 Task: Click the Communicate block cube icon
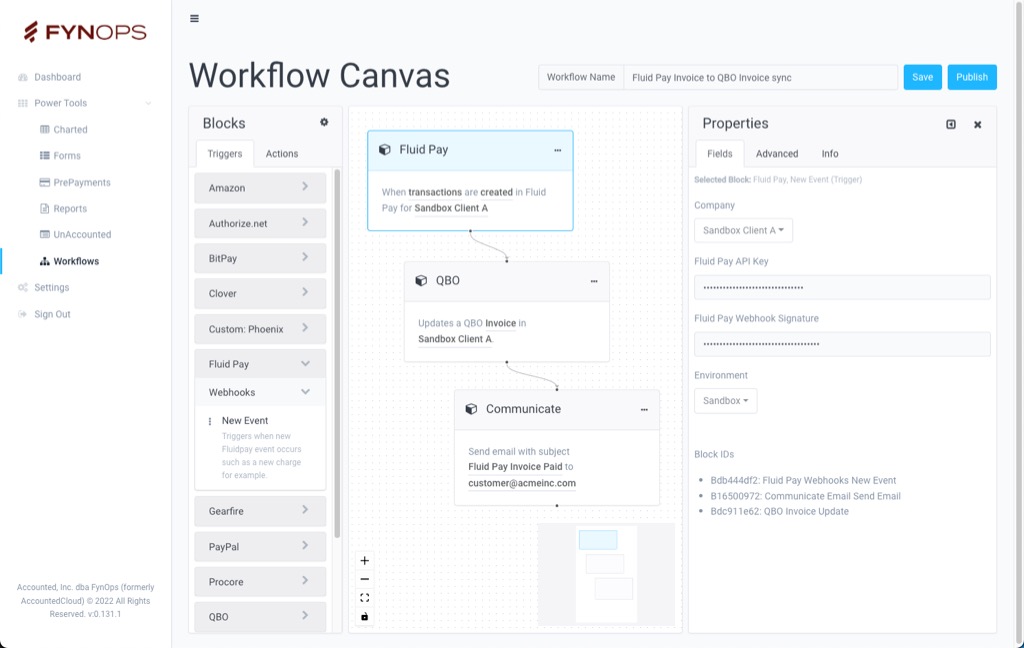tap(471, 409)
